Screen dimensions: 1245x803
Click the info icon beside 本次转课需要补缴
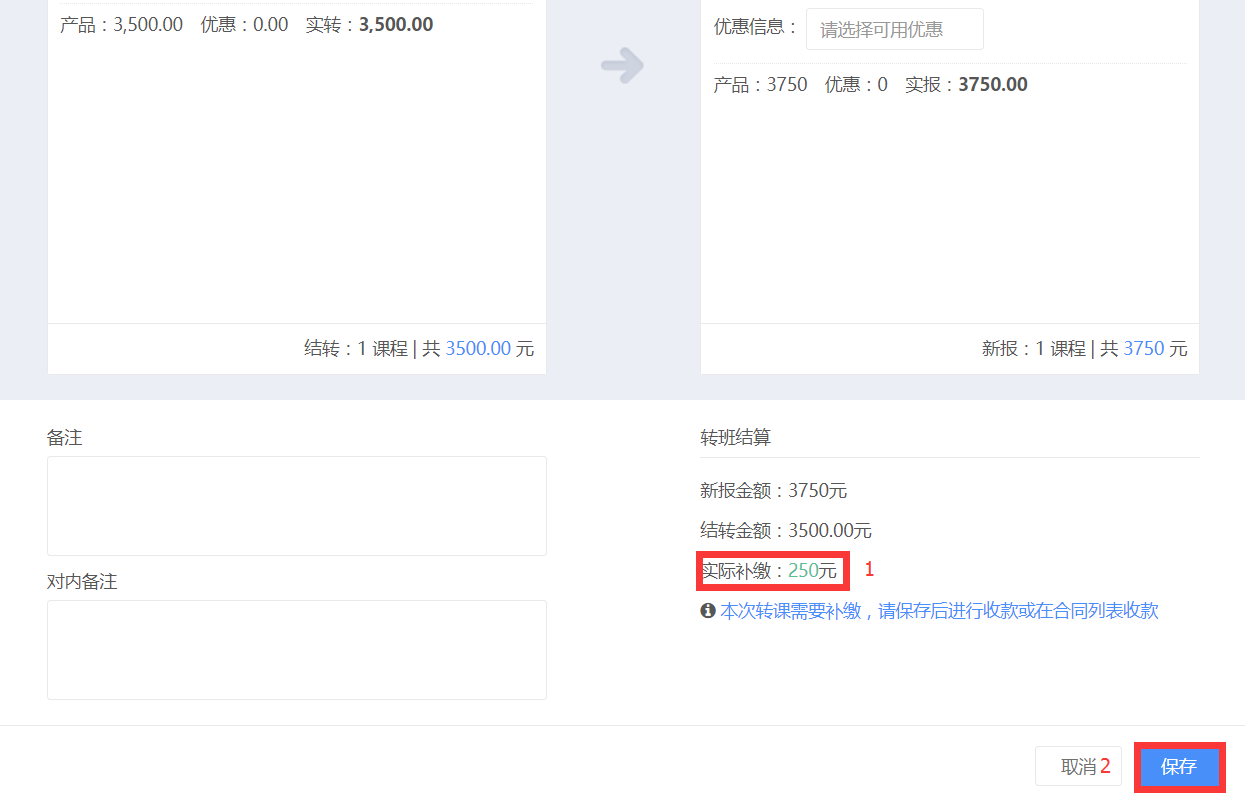[708, 610]
